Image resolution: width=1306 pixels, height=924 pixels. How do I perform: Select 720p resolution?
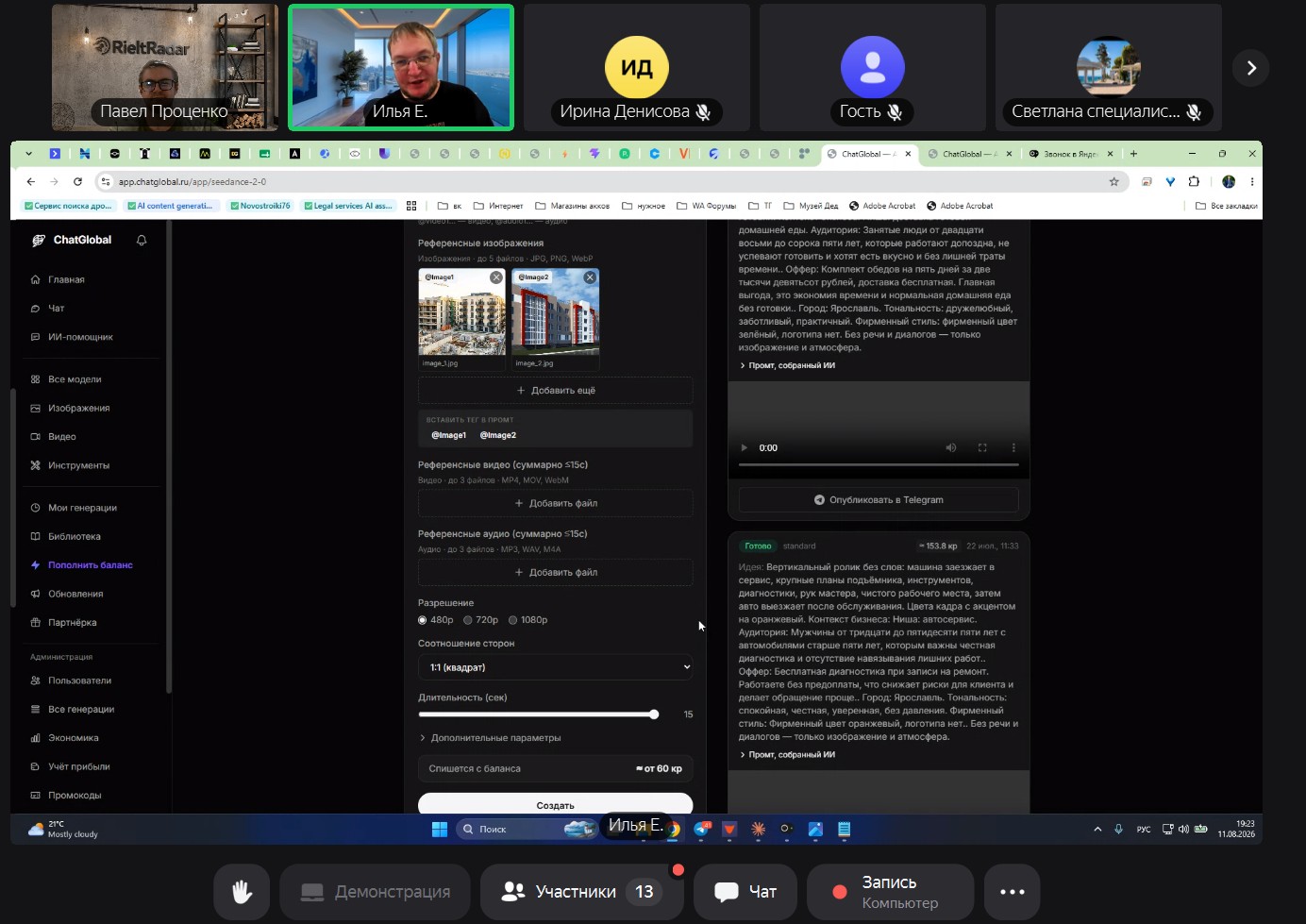click(468, 620)
